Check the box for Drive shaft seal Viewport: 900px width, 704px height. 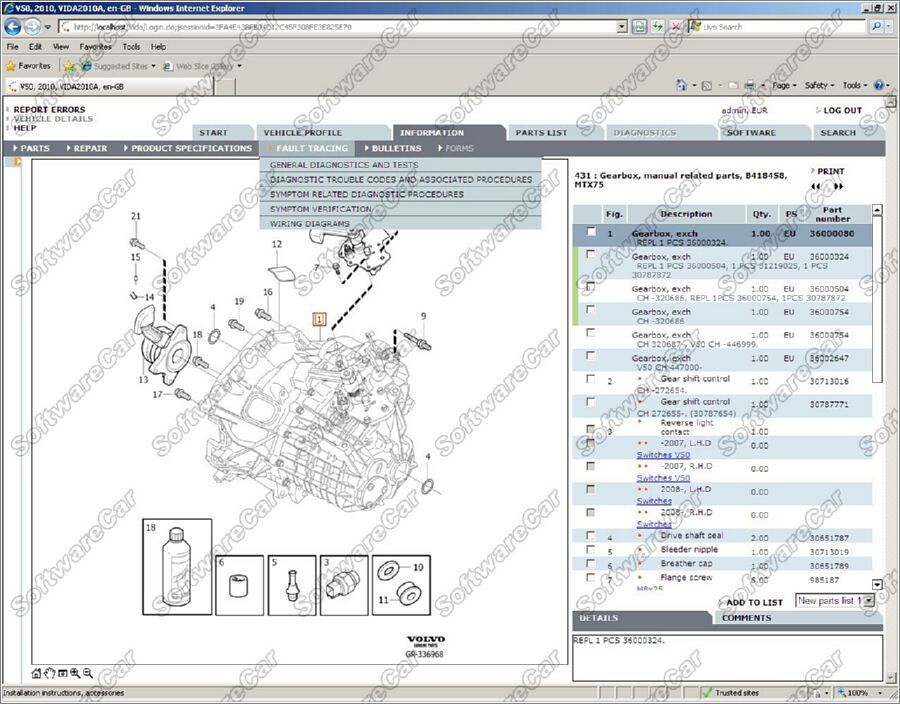tap(591, 537)
